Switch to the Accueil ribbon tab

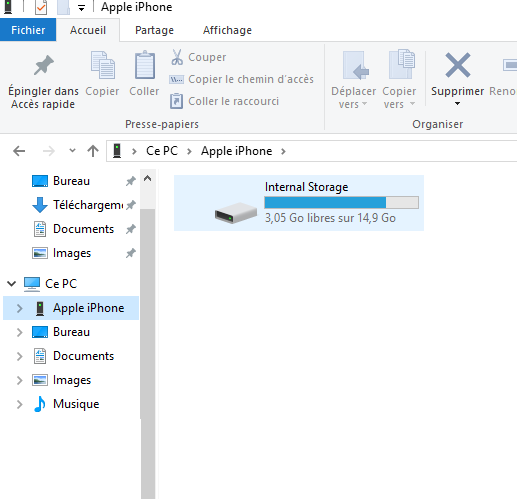pyautogui.click(x=88, y=30)
